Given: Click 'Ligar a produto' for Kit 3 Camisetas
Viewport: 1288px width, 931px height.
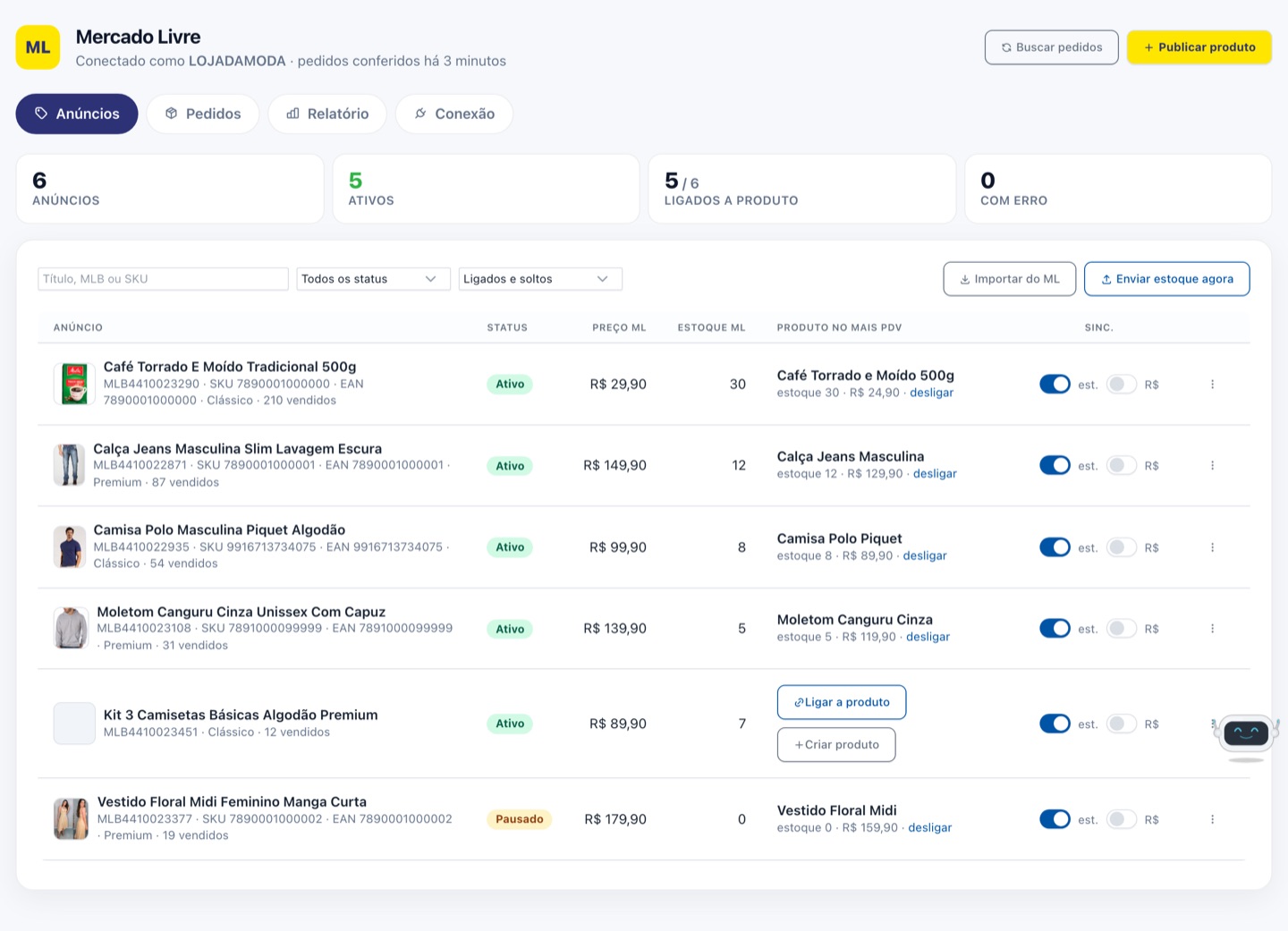Looking at the screenshot, I should coord(842,702).
